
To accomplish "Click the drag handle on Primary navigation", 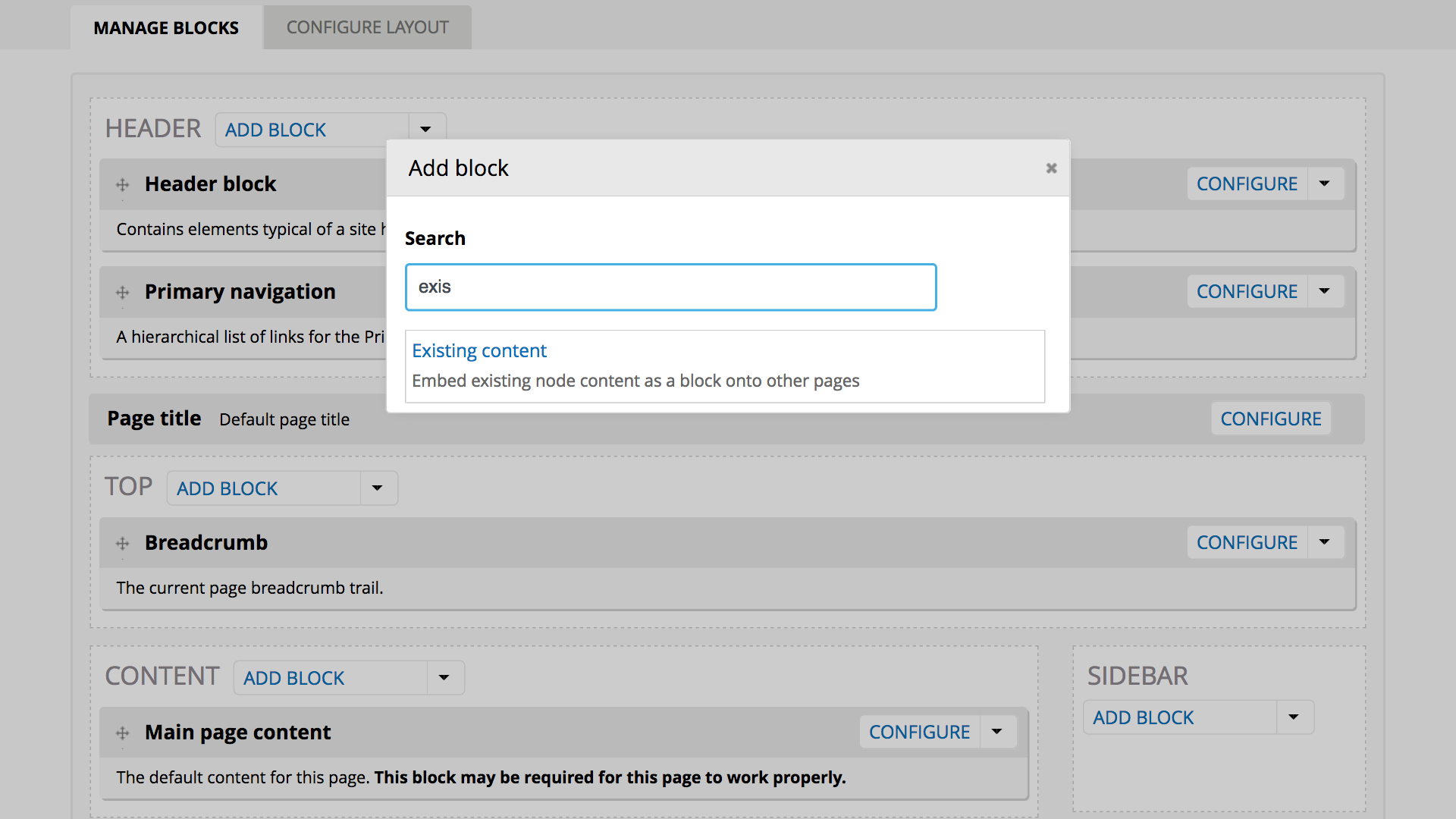I will point(122,292).
